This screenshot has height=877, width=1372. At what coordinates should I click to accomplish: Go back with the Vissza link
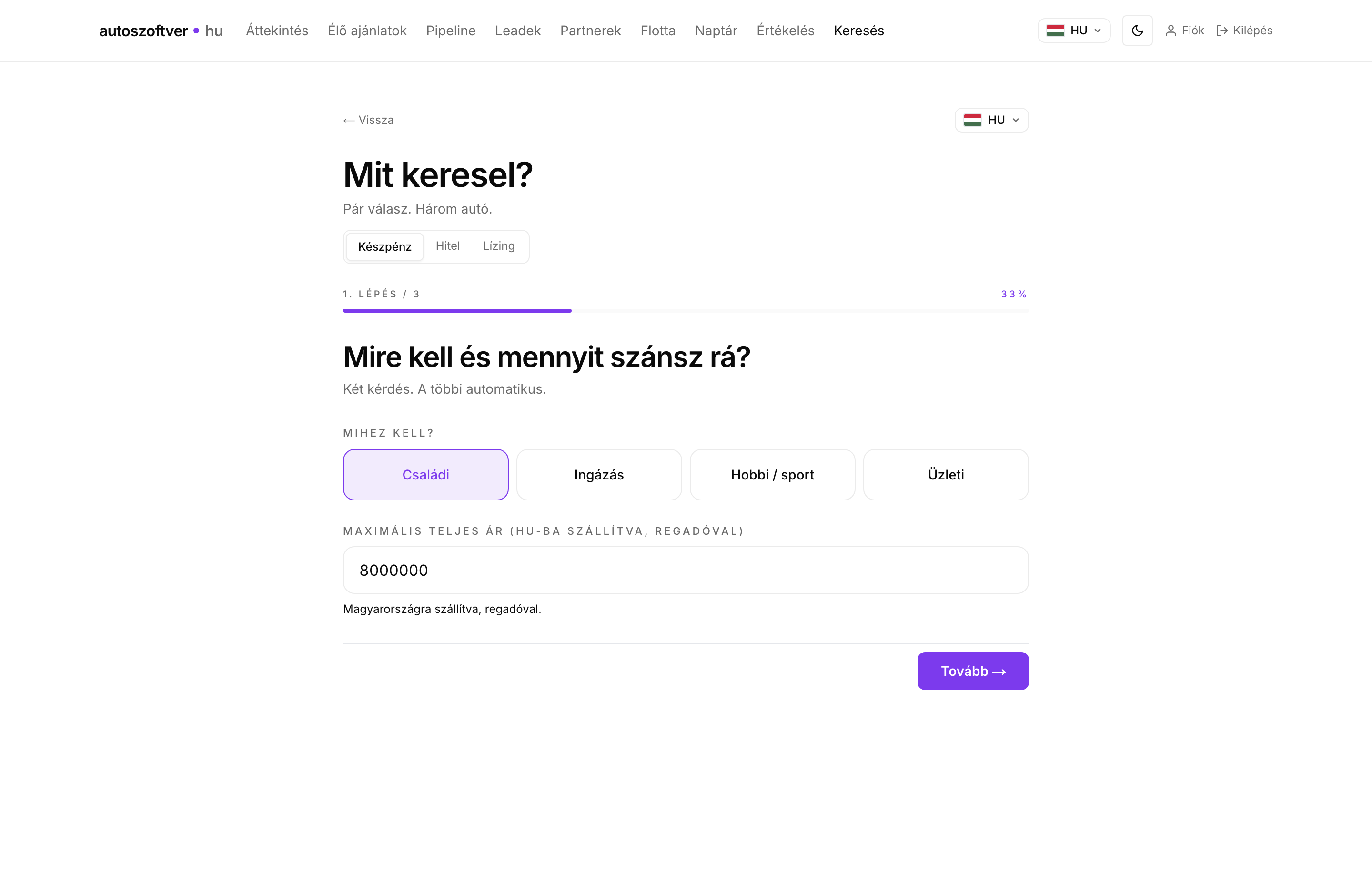368,120
